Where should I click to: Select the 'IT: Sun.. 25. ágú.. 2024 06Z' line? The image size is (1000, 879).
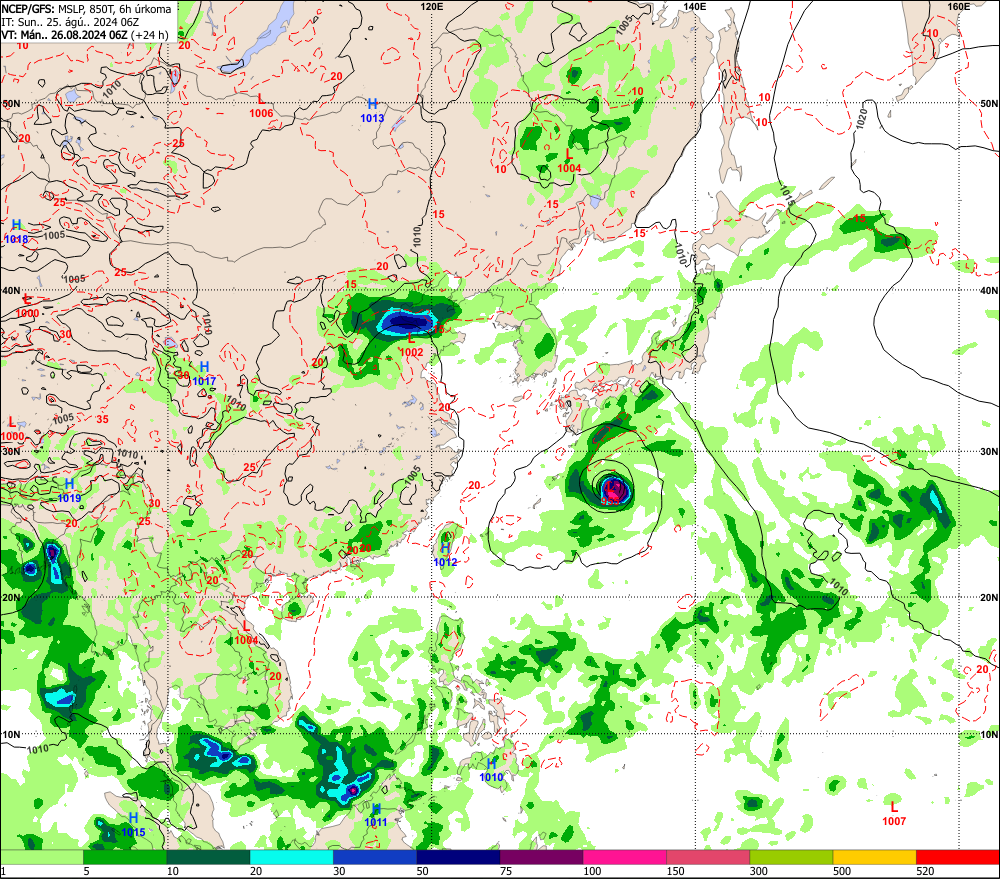click(70, 22)
